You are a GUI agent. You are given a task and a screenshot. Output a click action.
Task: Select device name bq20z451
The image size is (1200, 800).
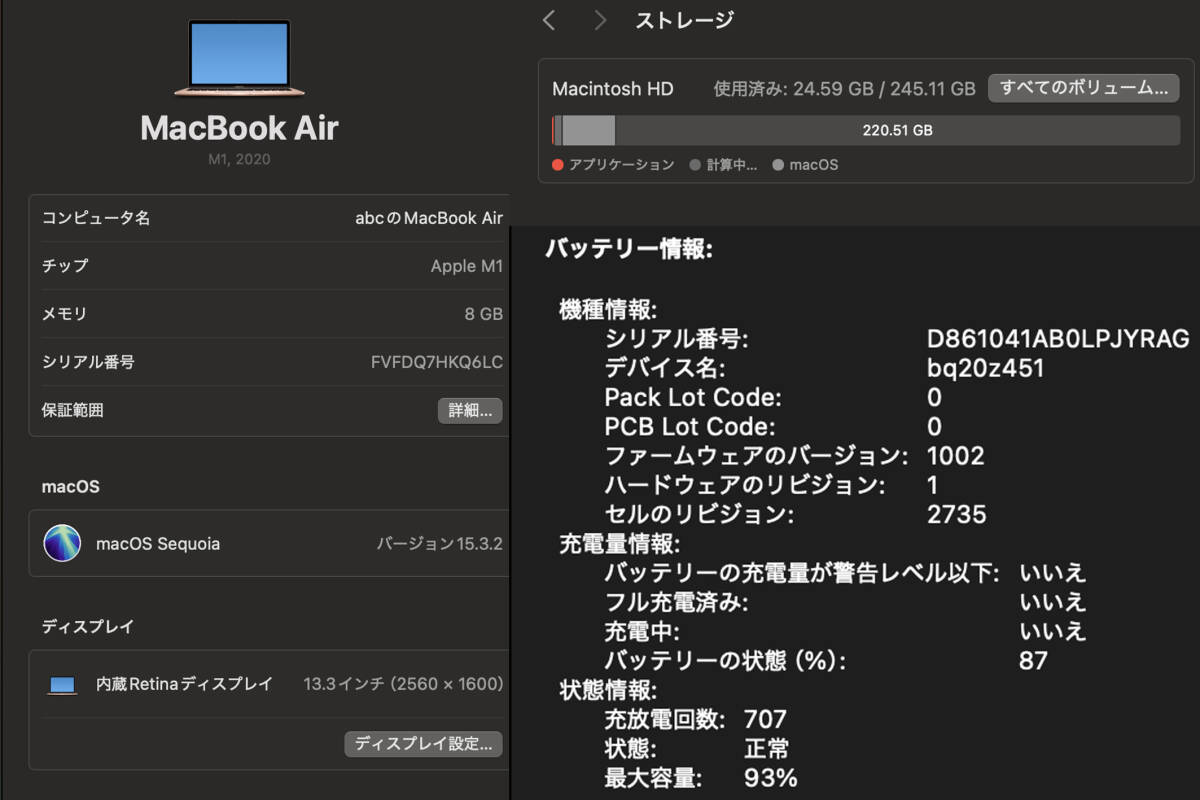coord(986,368)
